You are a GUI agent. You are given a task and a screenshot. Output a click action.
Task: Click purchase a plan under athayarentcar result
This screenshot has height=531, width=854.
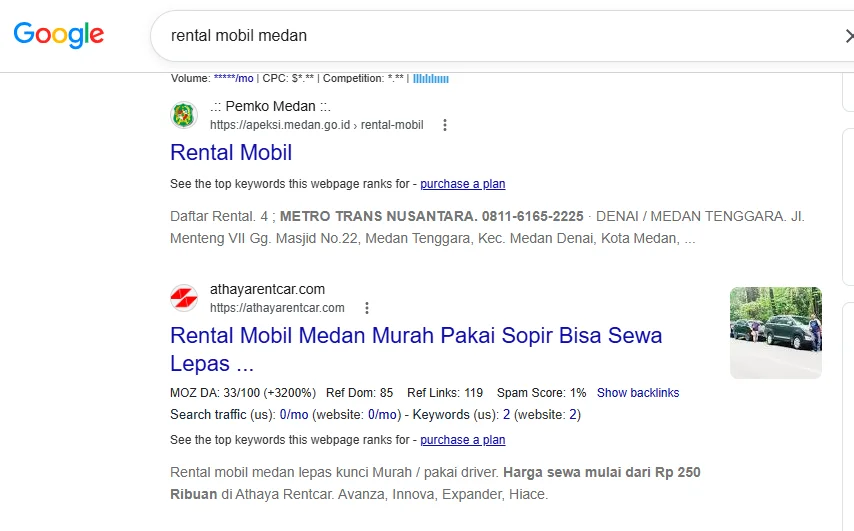(462, 440)
